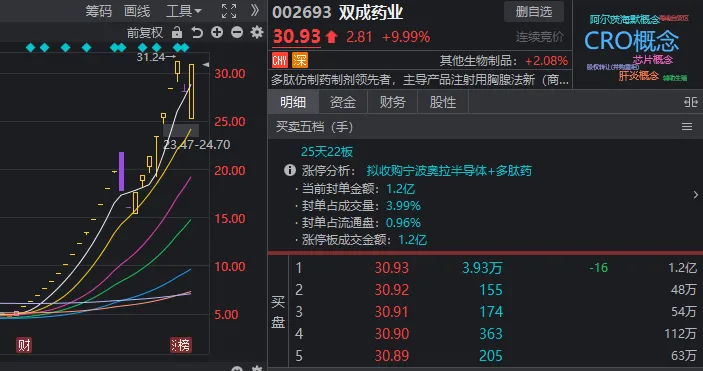Select buy level 2 price 30.92
The image size is (703, 371).
point(392,290)
